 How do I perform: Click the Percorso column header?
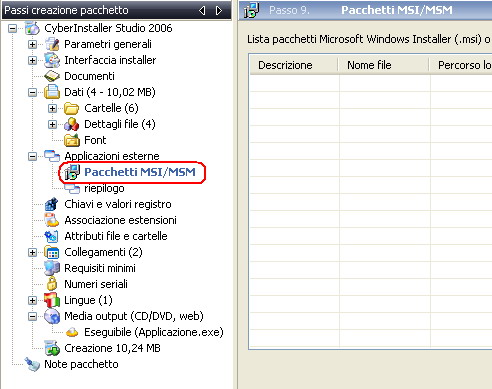click(461, 65)
